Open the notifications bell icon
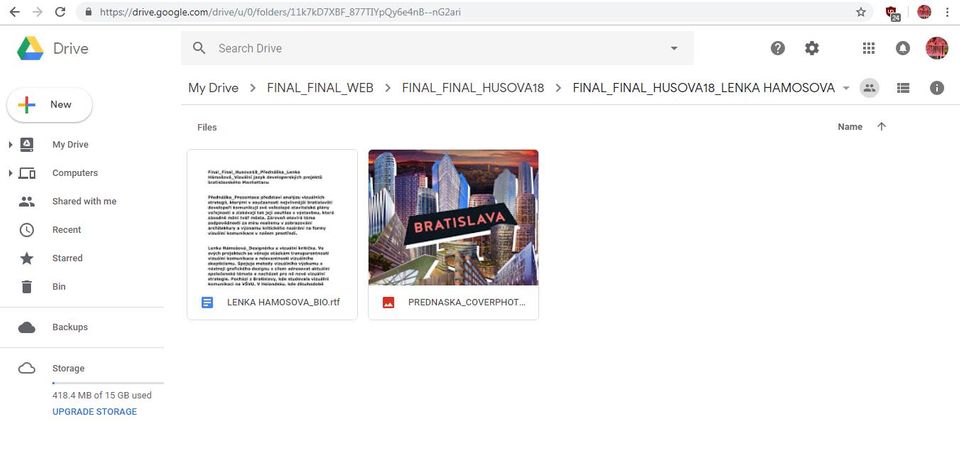 point(902,48)
